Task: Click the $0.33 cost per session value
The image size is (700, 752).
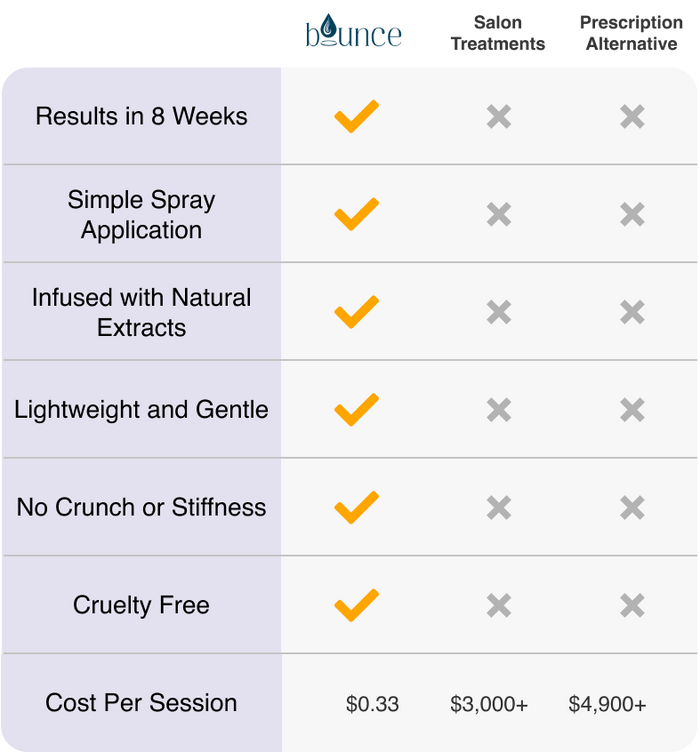Action: point(372,704)
